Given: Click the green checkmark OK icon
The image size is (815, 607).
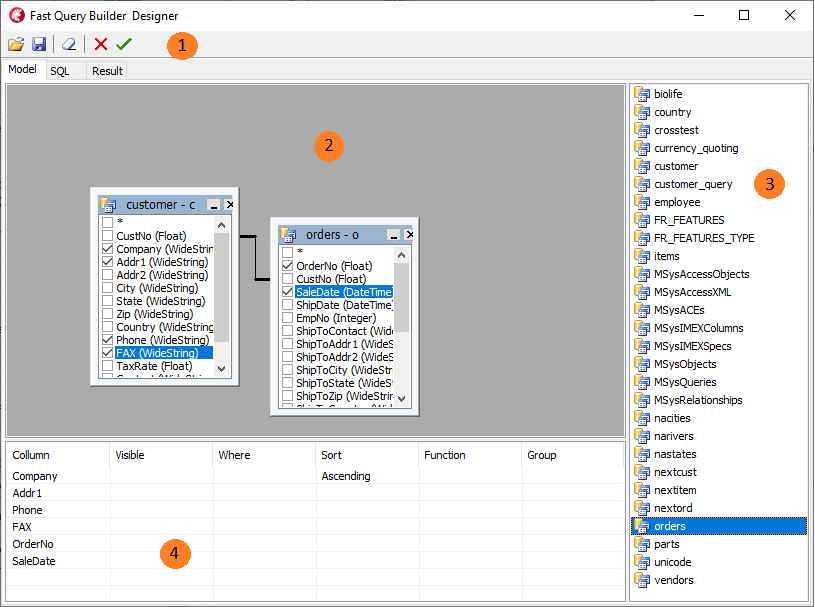Looking at the screenshot, I should coord(124,45).
